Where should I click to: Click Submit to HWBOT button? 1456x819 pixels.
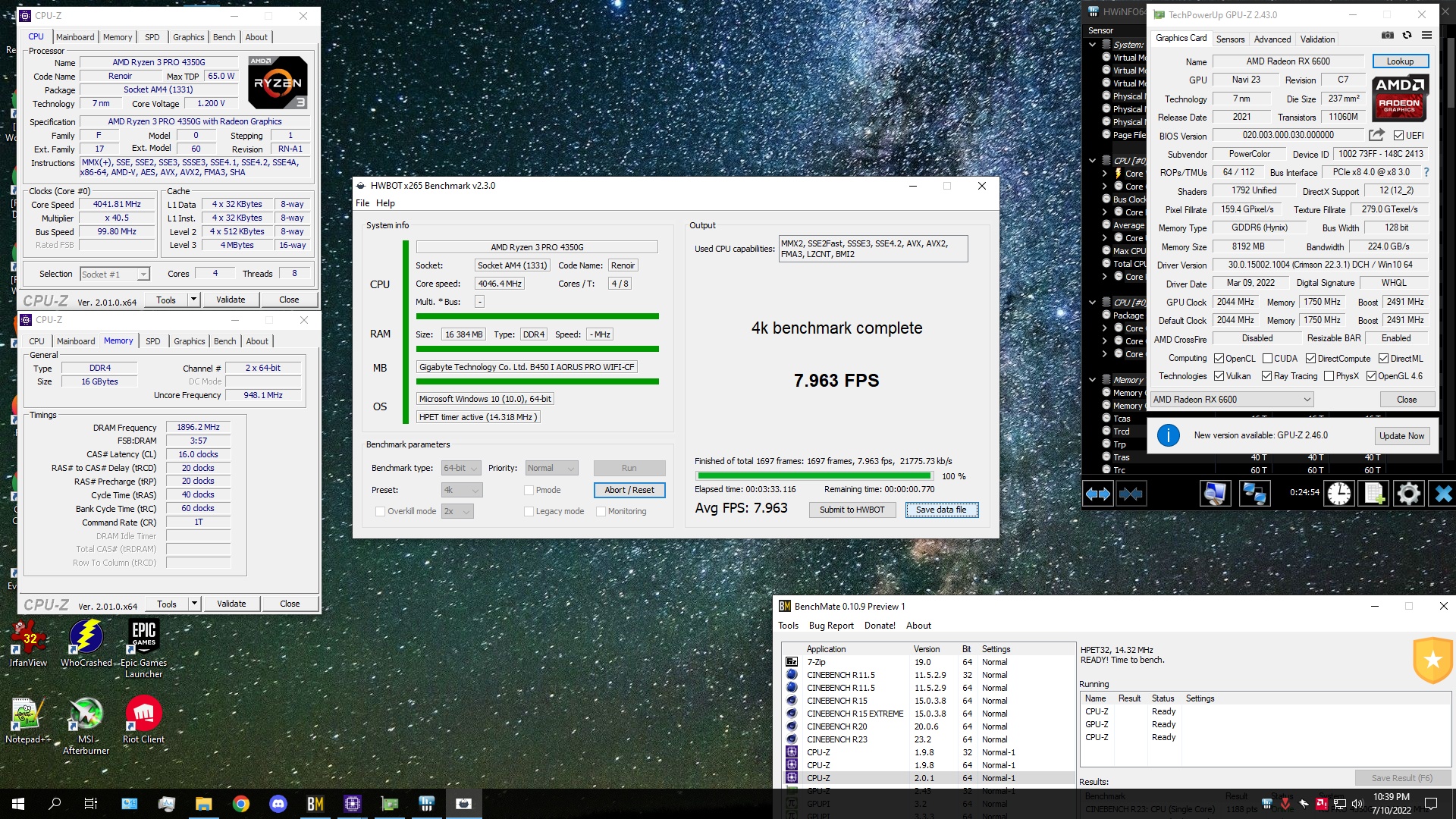pyautogui.click(x=852, y=510)
